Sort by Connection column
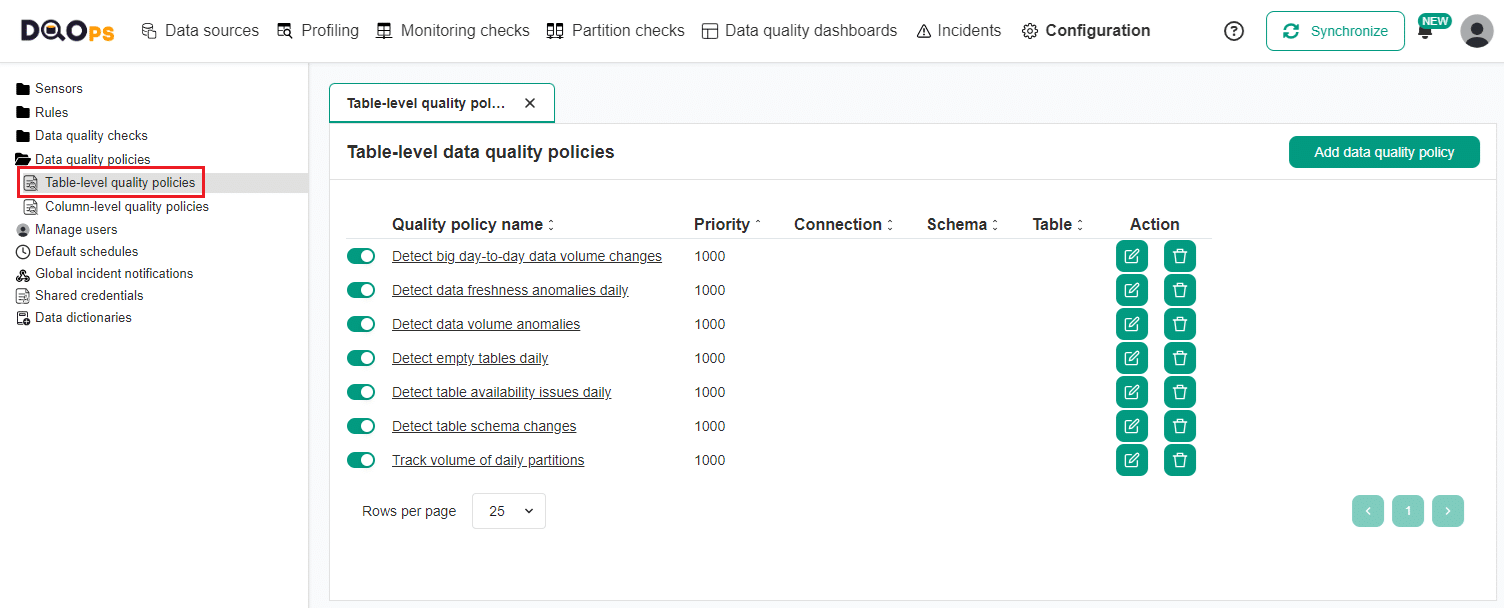The image size is (1504, 610). click(844, 225)
